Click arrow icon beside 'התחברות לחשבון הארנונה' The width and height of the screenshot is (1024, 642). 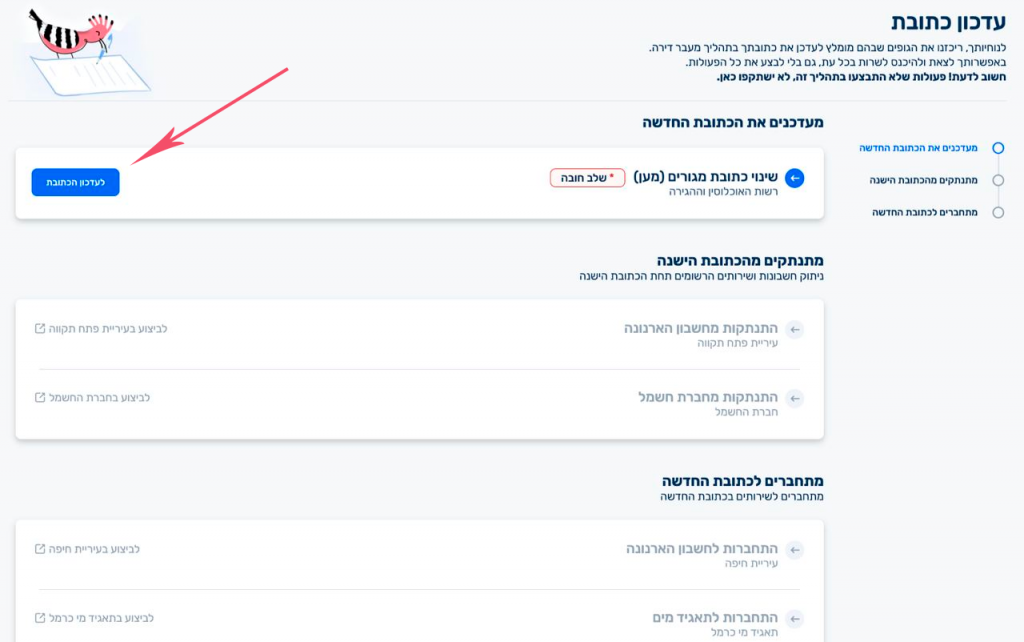(x=795, y=550)
